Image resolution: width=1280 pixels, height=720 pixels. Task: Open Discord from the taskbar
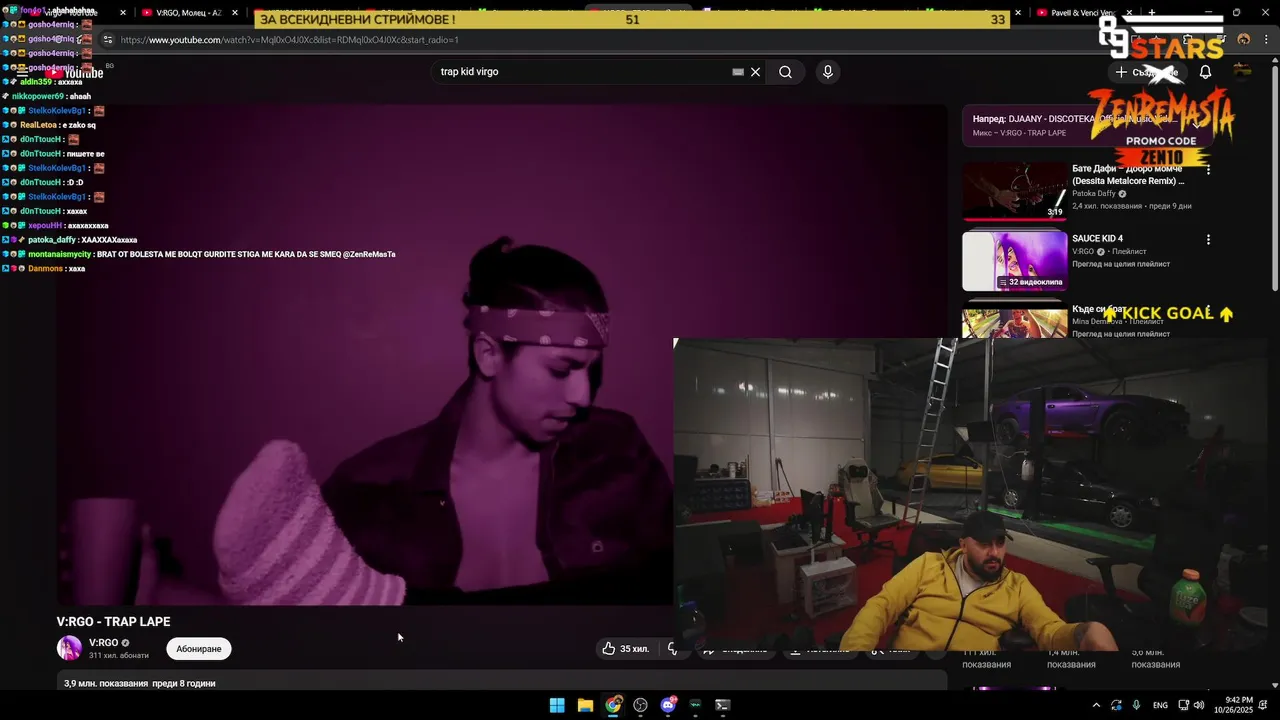click(668, 705)
